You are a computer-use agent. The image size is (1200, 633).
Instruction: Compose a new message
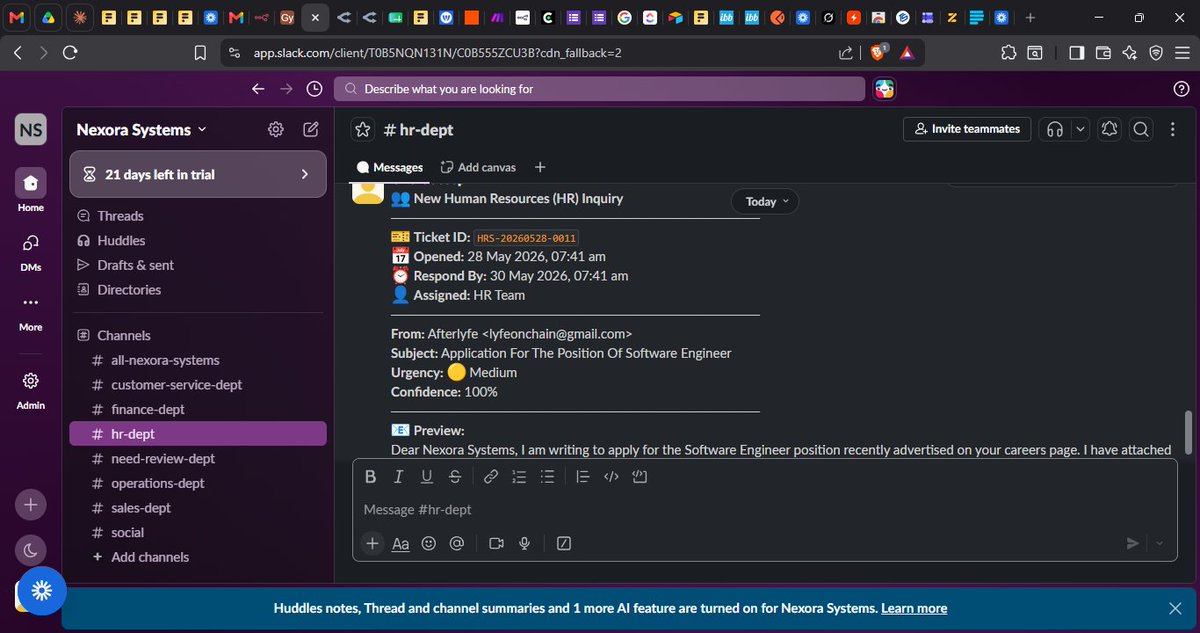(x=311, y=129)
